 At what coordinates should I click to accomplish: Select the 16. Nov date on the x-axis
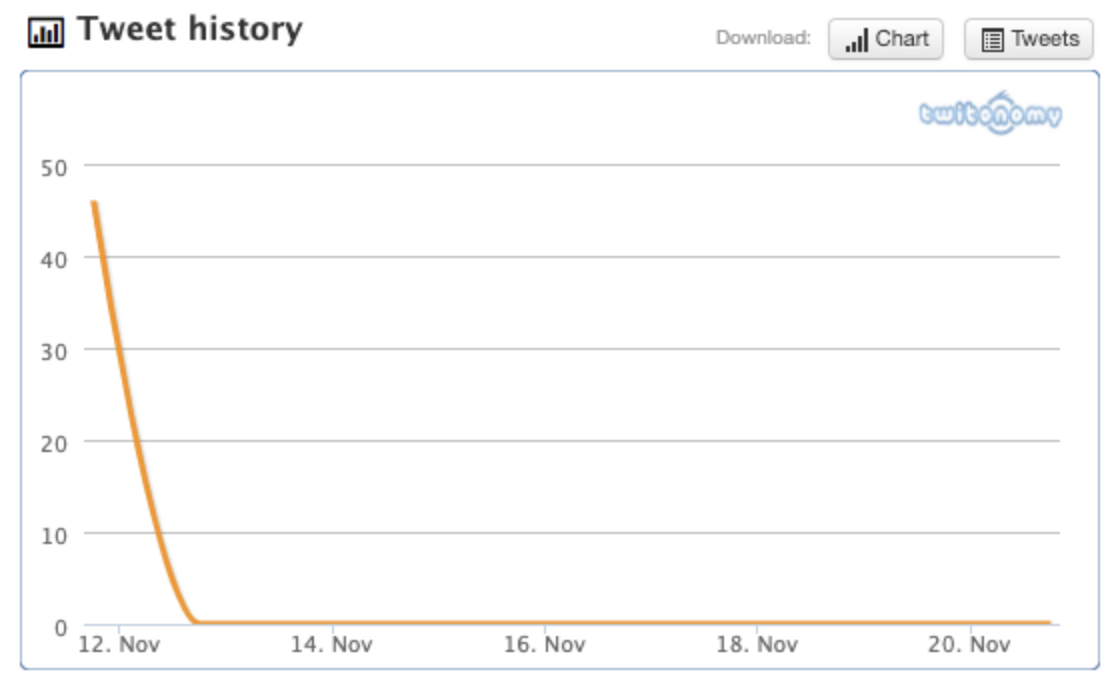545,645
